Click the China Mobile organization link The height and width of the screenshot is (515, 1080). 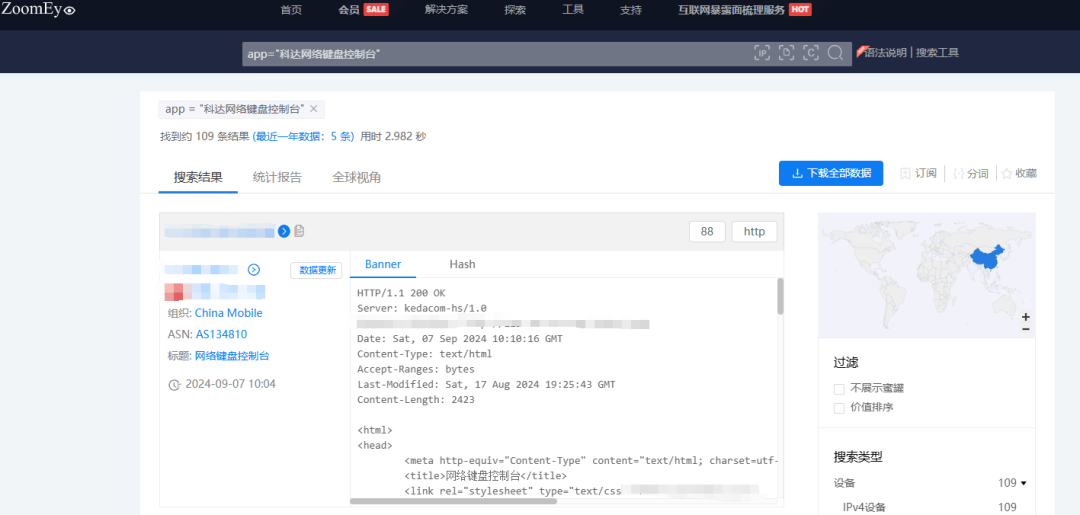point(229,313)
